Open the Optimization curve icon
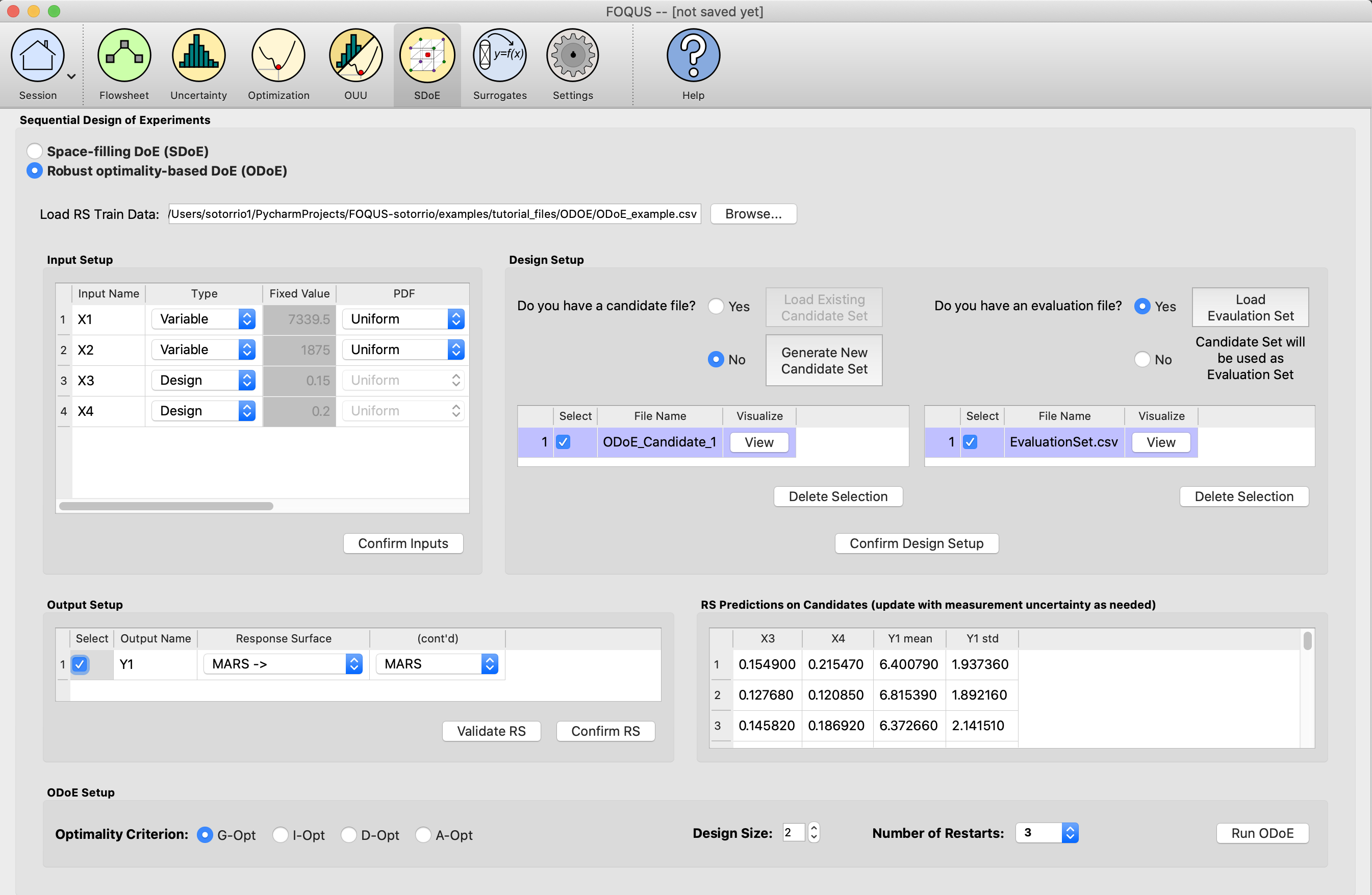The height and width of the screenshot is (895, 1372). (x=278, y=56)
